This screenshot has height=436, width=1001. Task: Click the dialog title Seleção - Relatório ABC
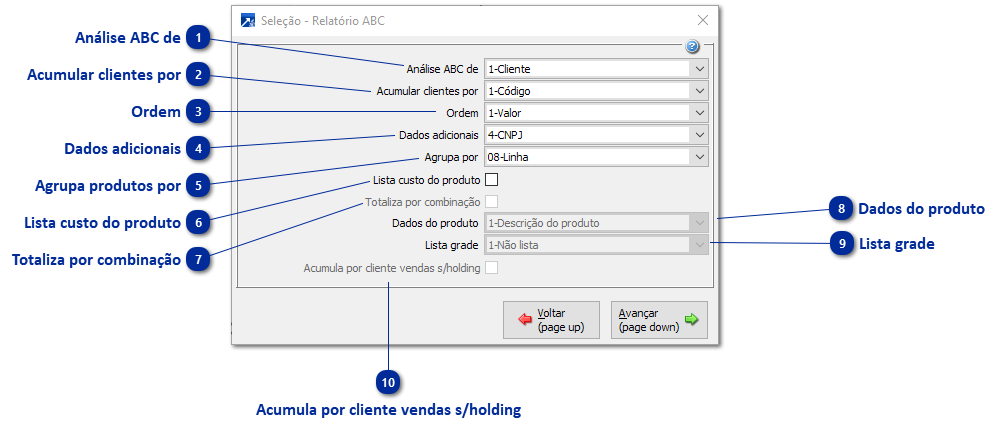323,21
